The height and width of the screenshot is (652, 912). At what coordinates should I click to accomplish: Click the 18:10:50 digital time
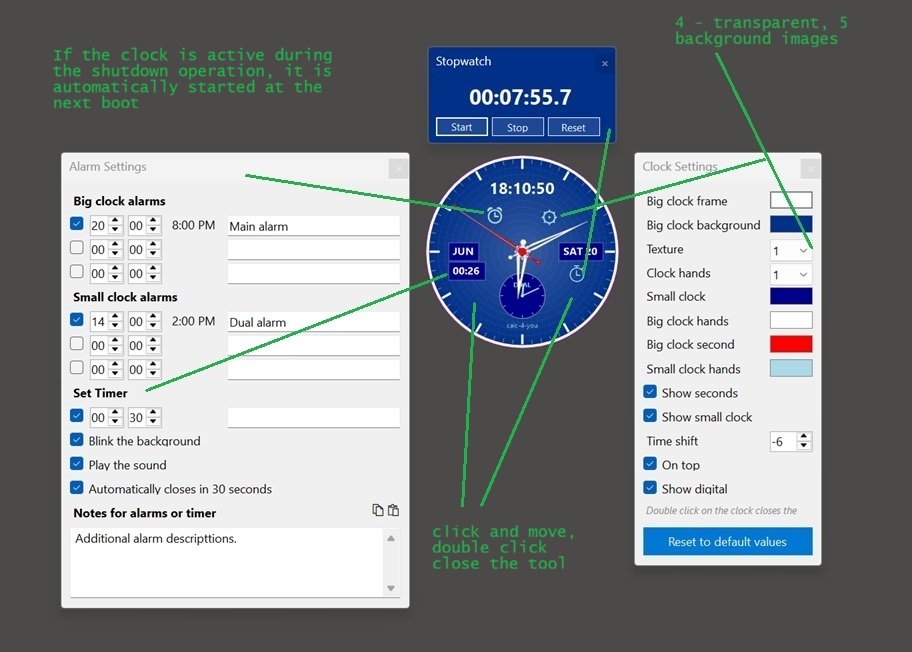pos(522,188)
